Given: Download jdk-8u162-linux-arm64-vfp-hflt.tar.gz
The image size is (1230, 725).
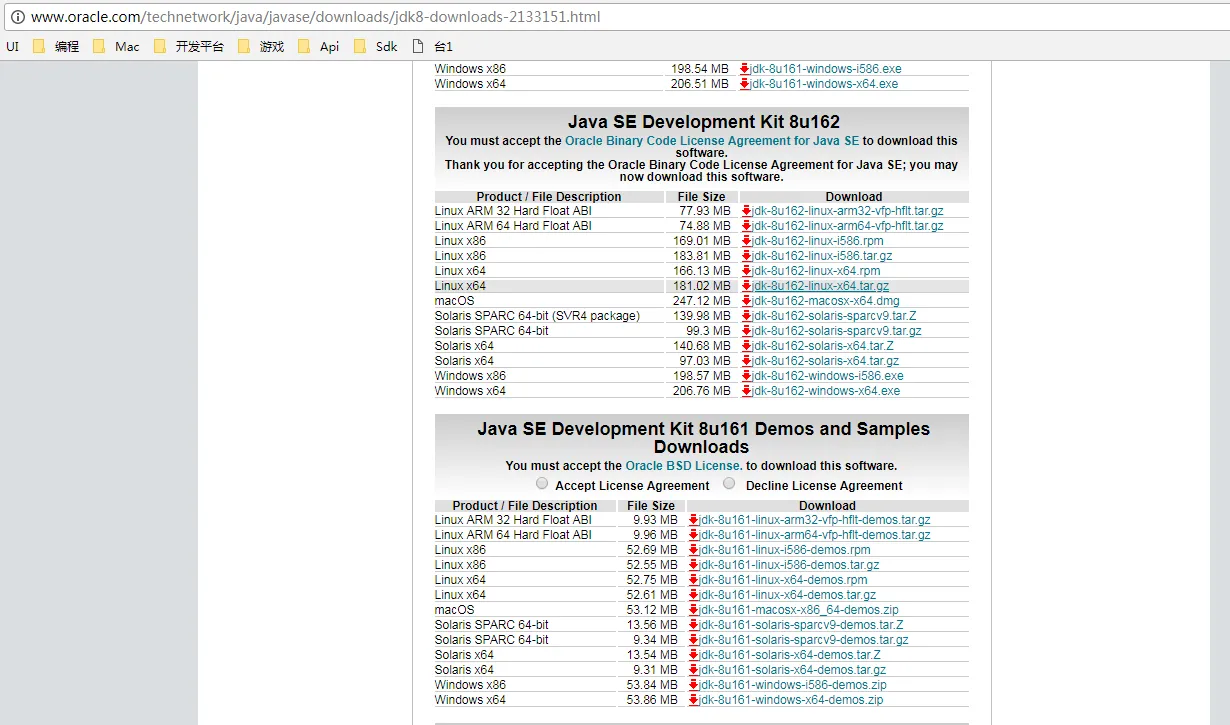Looking at the screenshot, I should coord(848,226).
